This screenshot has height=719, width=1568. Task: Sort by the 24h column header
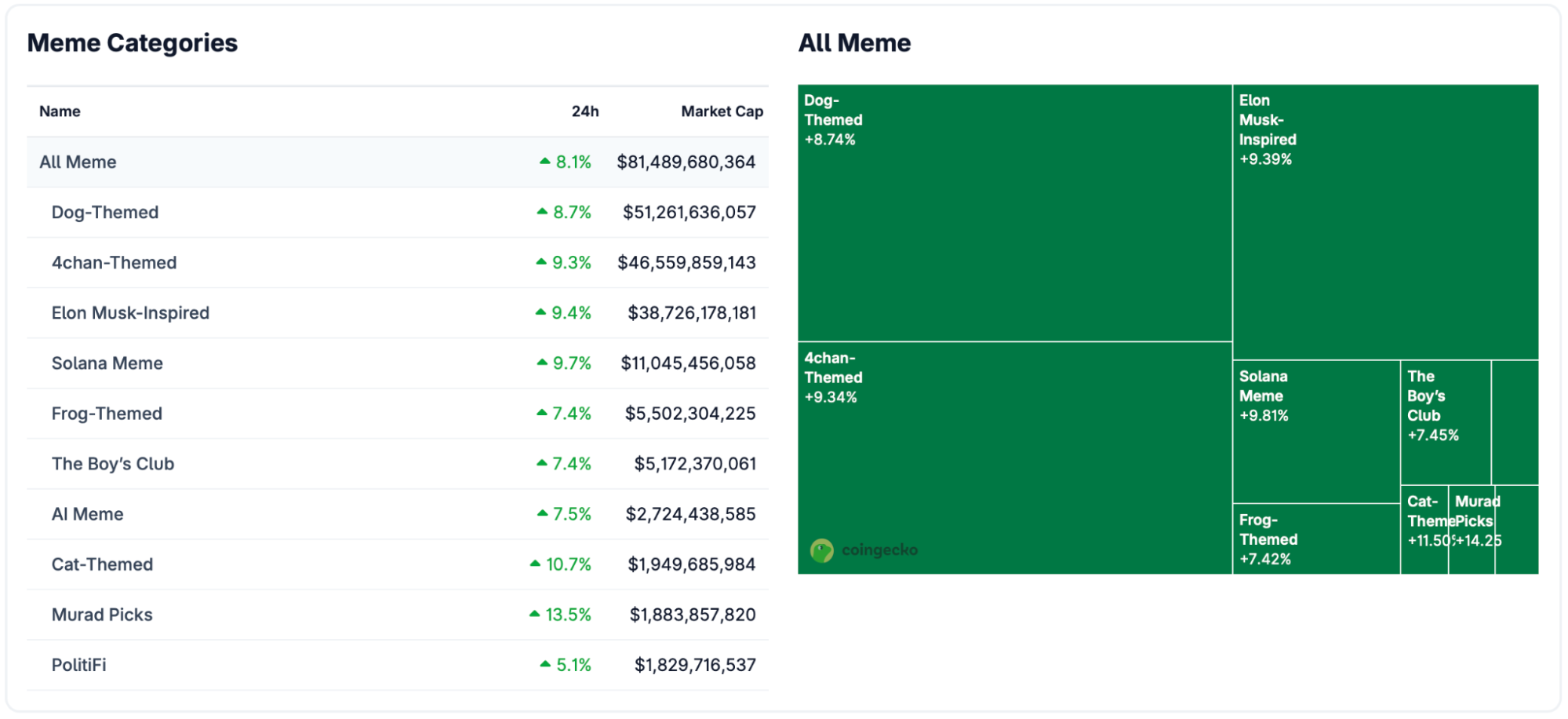[x=584, y=111]
